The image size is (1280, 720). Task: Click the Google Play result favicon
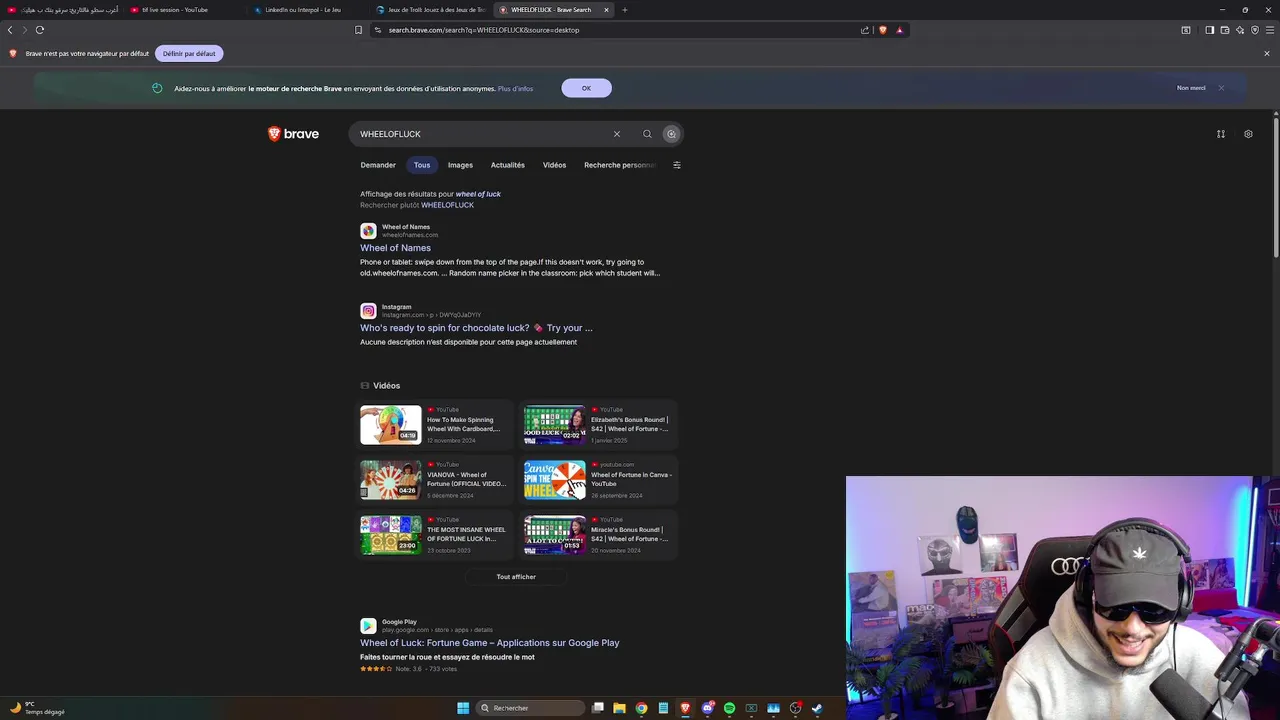point(368,626)
